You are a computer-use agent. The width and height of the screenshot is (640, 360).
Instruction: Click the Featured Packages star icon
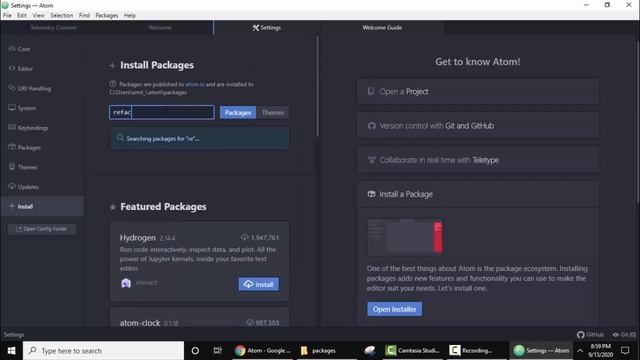(x=113, y=207)
